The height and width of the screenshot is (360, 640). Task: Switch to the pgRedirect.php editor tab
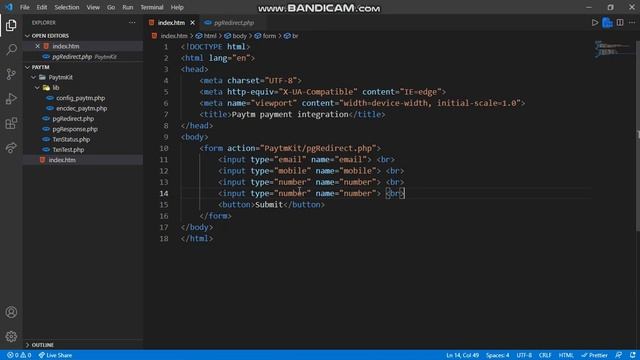point(234,23)
